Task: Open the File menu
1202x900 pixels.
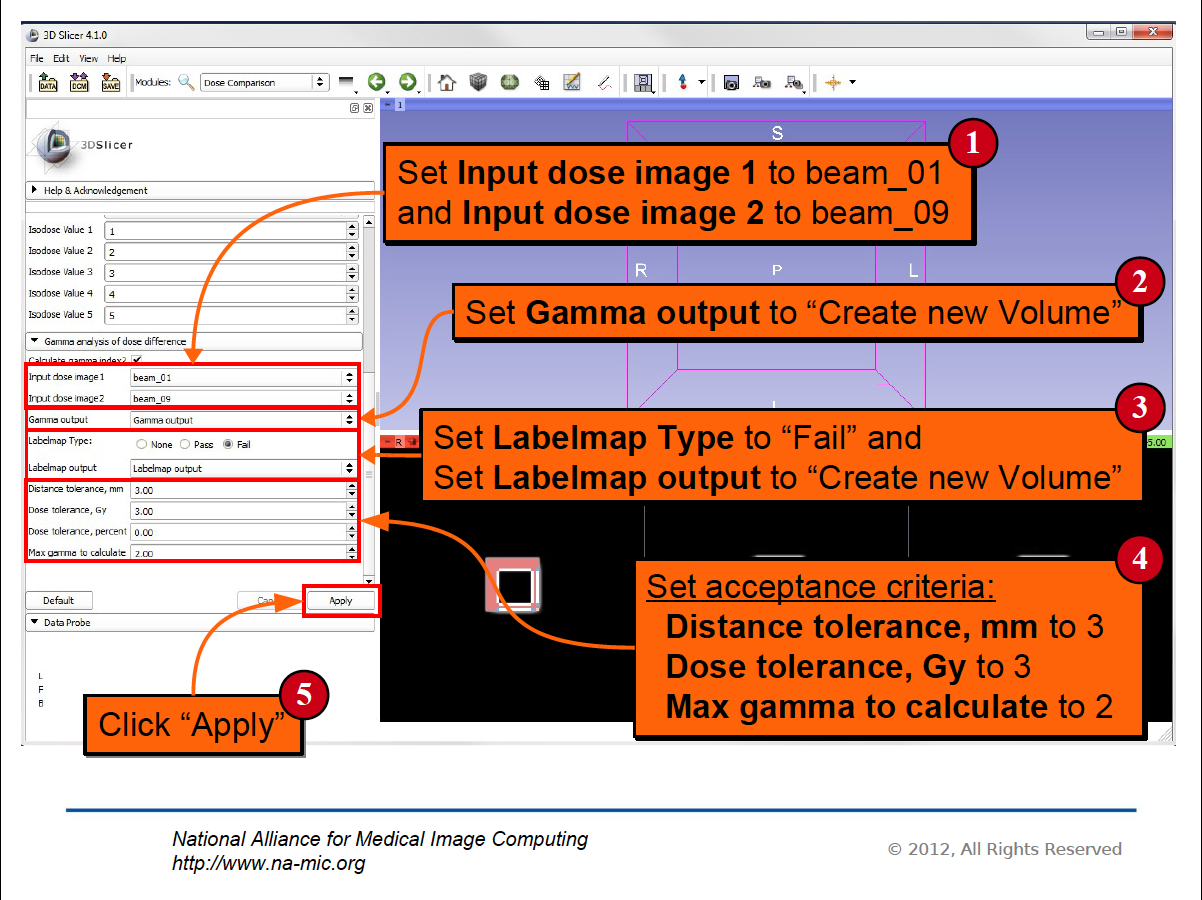Action: coord(37,59)
